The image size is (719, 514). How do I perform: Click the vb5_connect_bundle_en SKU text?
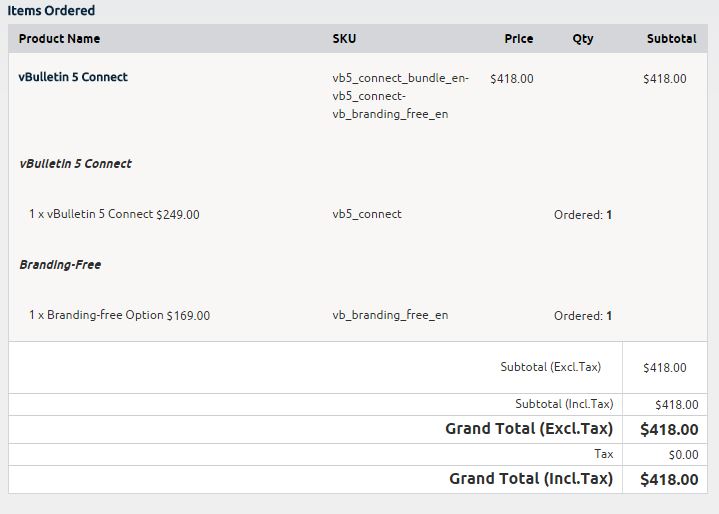[x=400, y=78]
